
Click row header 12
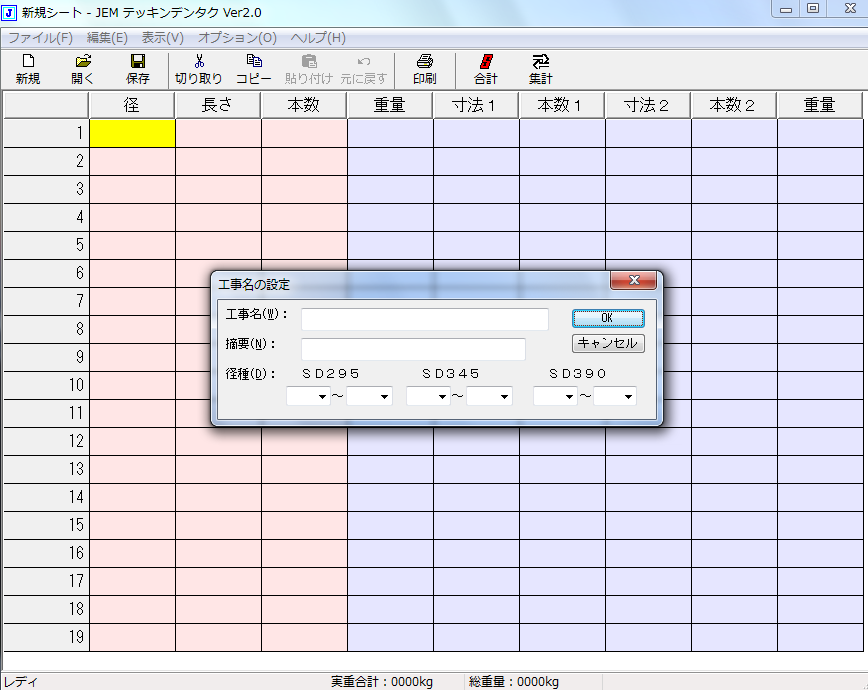[46, 441]
